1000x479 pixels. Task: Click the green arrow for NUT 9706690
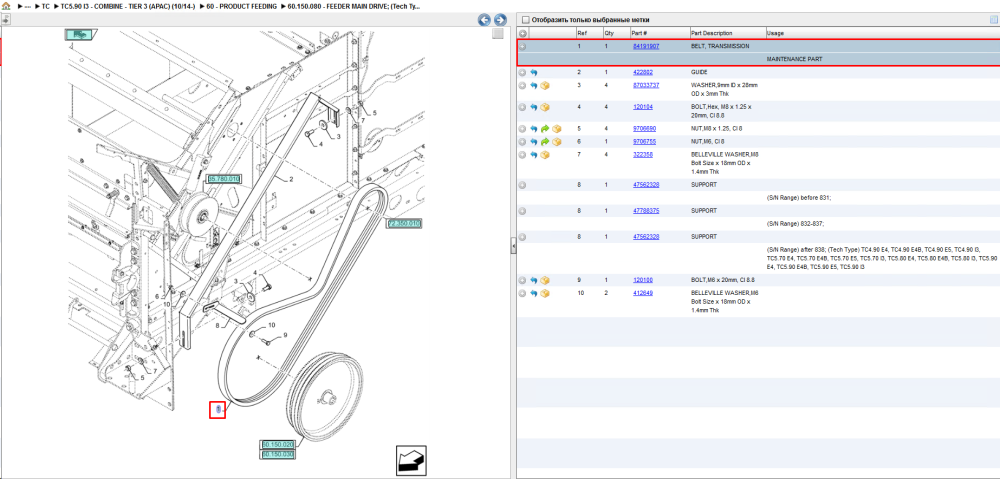(x=545, y=129)
